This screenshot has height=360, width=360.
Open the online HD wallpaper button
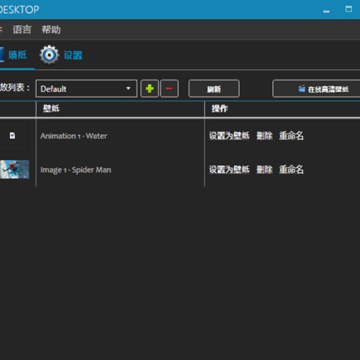[x=316, y=89]
